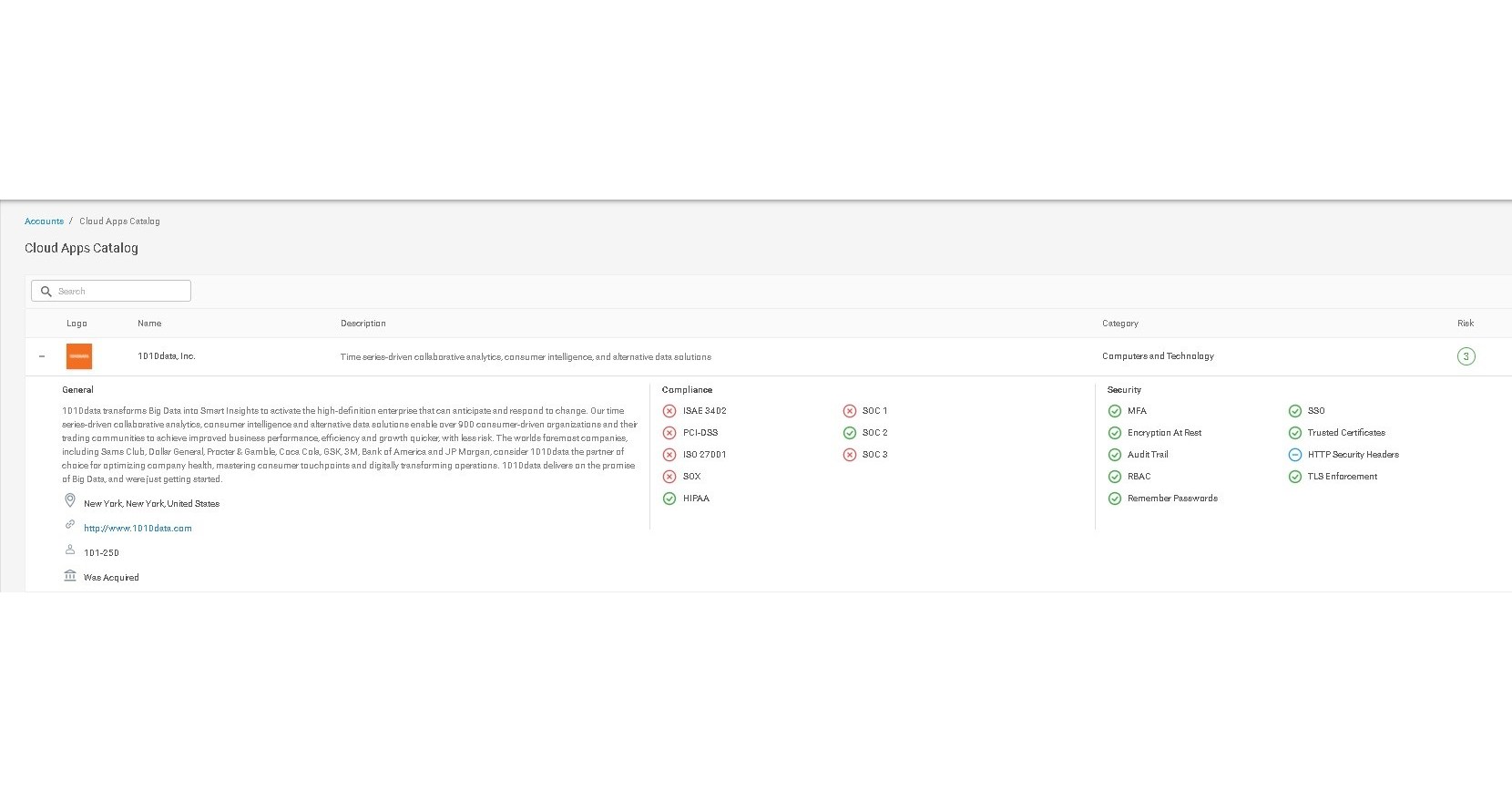Click the SOX red X icon

(x=669, y=477)
